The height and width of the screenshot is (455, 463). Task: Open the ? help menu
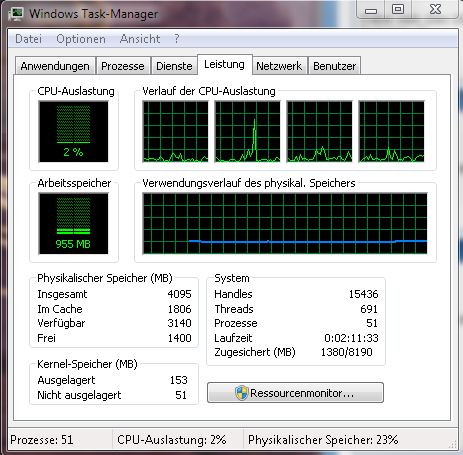177,39
